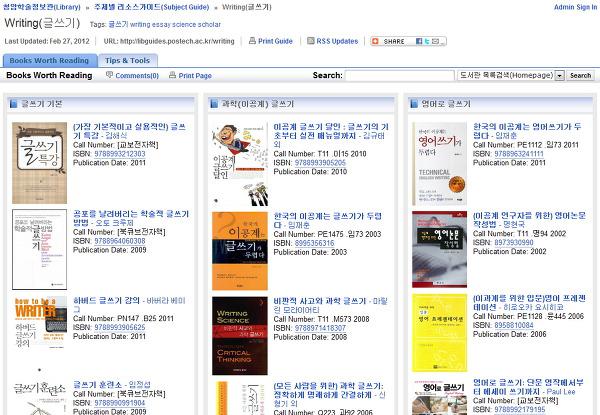Click ISBN 9788963241111 link
Image resolution: width=600 pixels, height=415 pixels.
click(519, 154)
